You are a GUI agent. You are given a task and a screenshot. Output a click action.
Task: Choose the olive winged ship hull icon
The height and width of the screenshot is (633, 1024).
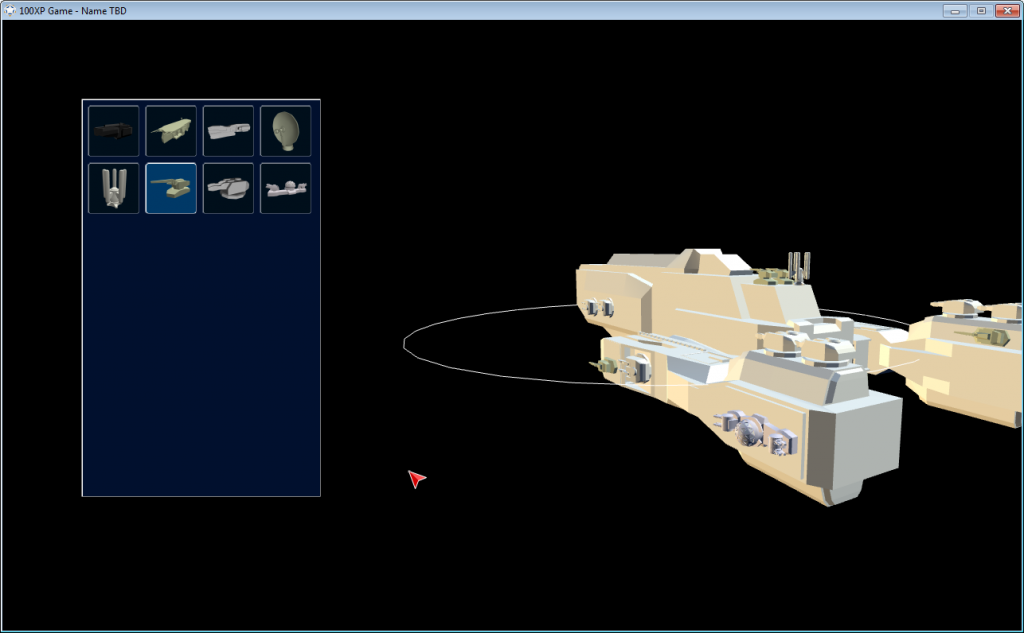coord(171,131)
